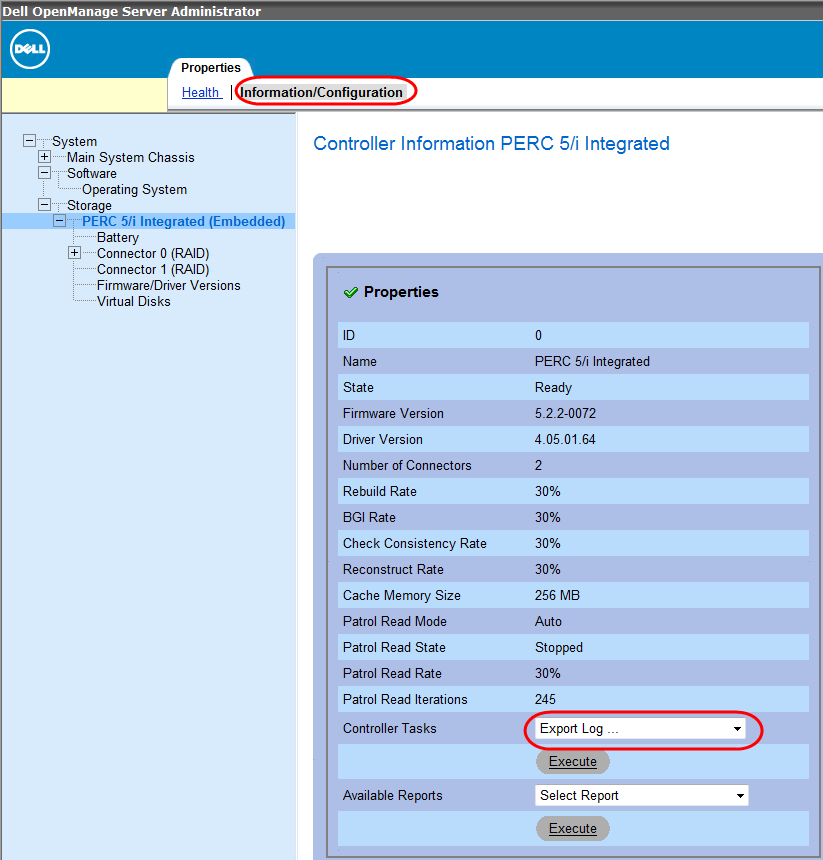Expand the Connector 0 (RAID) node
Image resolution: width=823 pixels, height=860 pixels.
tap(74, 253)
